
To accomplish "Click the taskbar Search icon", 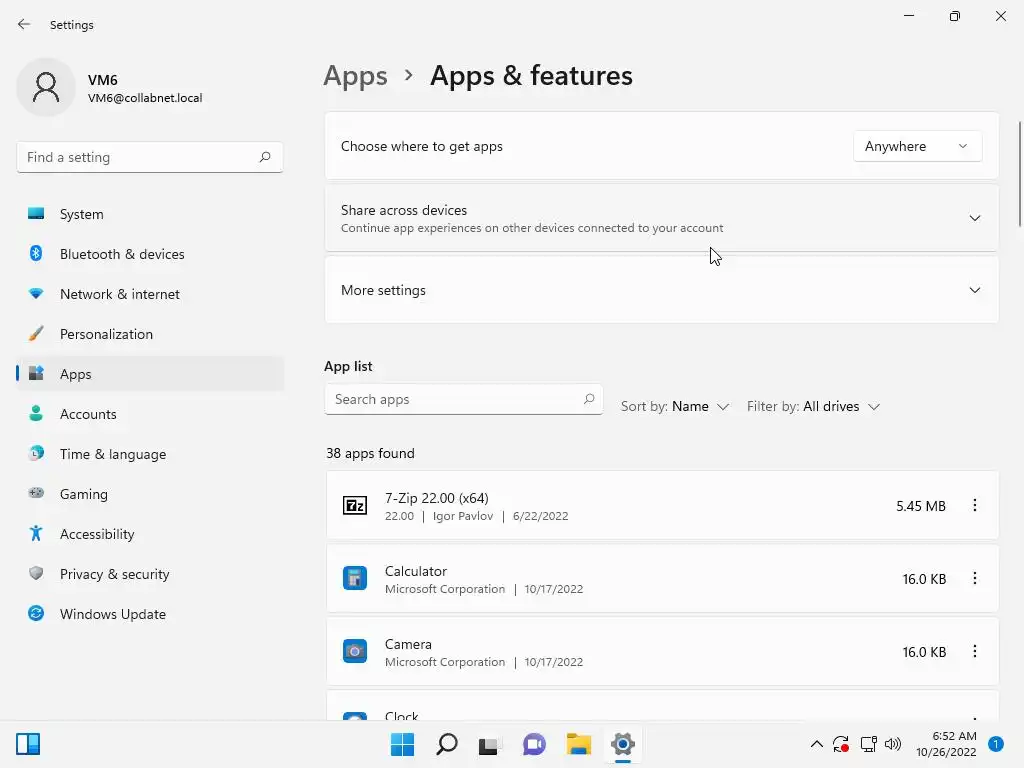I will tap(447, 744).
